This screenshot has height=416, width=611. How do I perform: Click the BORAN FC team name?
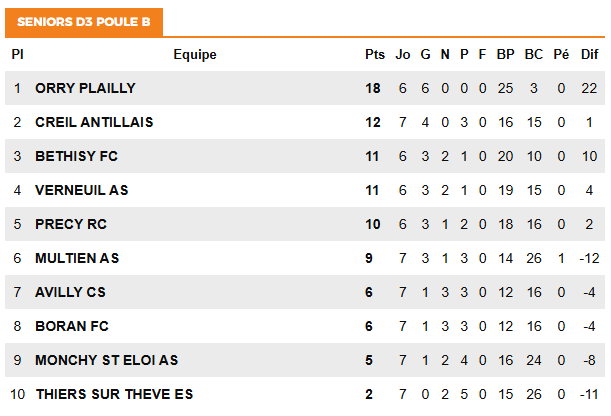click(x=72, y=326)
